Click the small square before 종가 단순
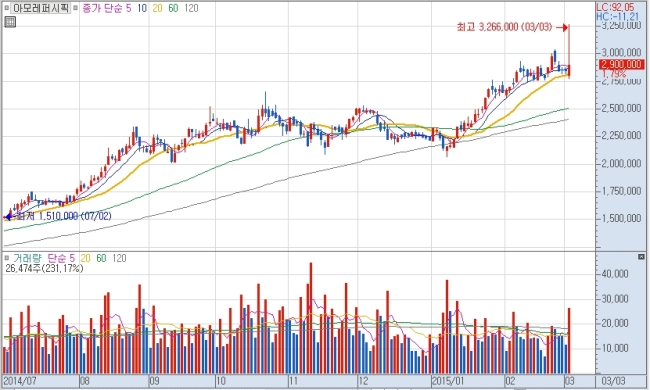 coord(76,8)
